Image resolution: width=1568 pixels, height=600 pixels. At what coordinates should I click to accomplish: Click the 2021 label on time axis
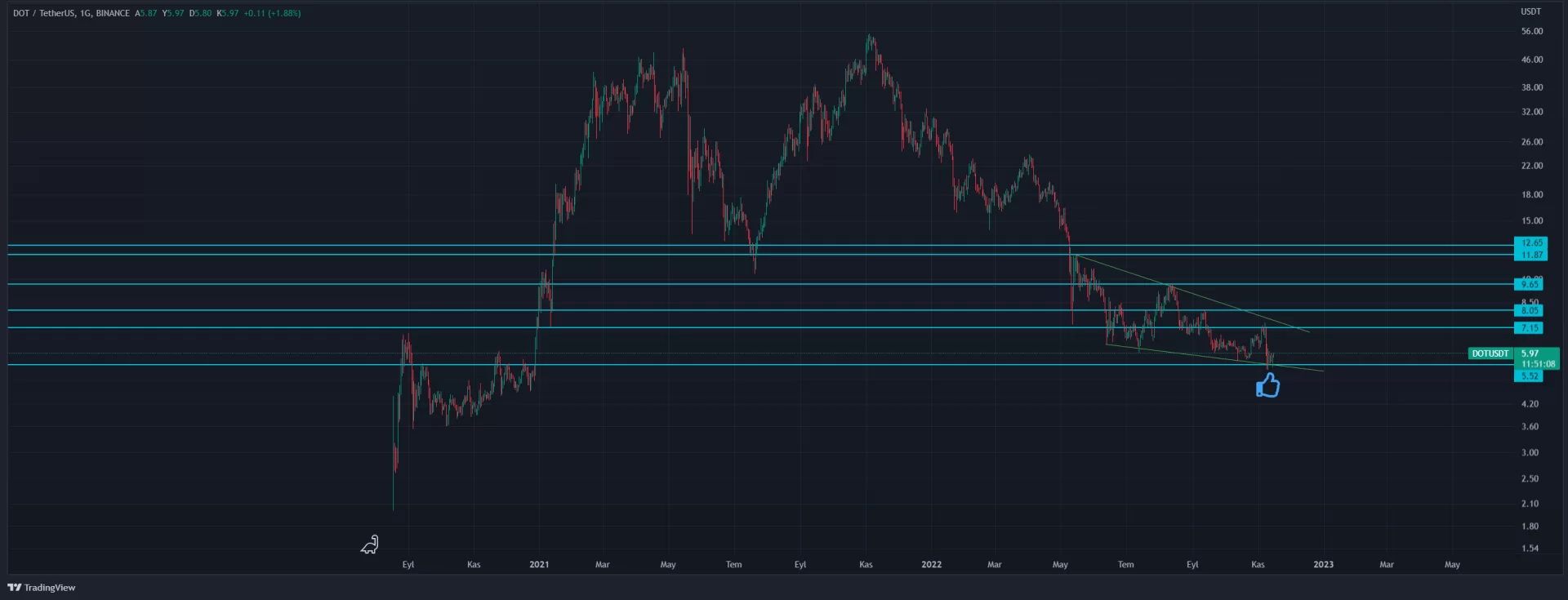pyautogui.click(x=539, y=564)
